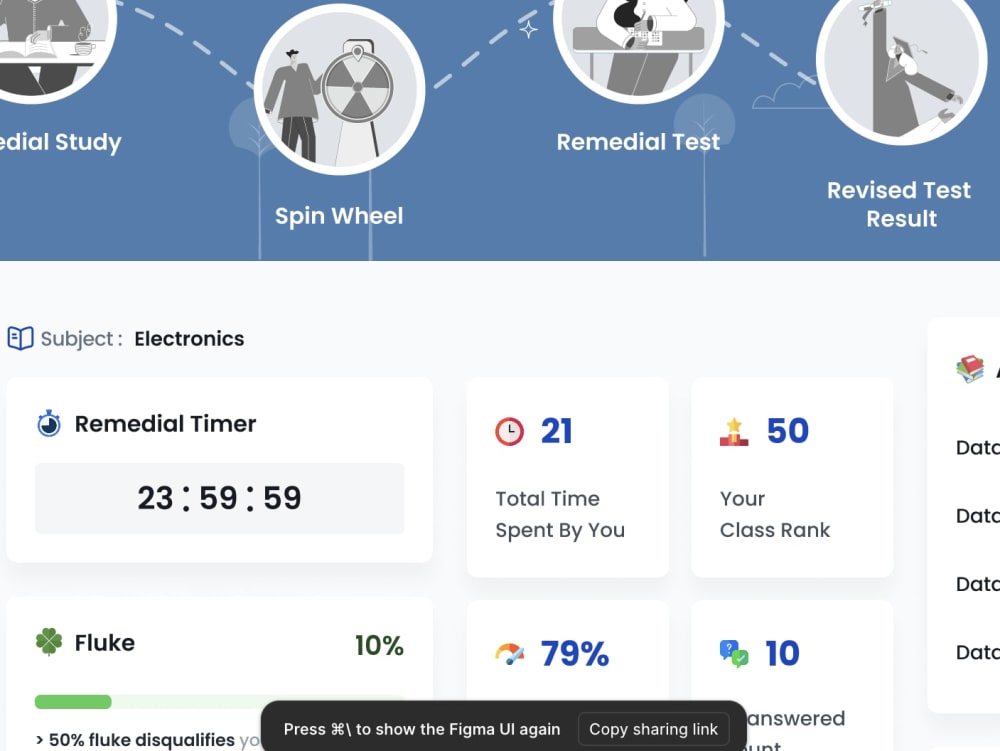This screenshot has height=751, width=1000.
Task: Click the speedometer gauge icon
Action: 510,654
